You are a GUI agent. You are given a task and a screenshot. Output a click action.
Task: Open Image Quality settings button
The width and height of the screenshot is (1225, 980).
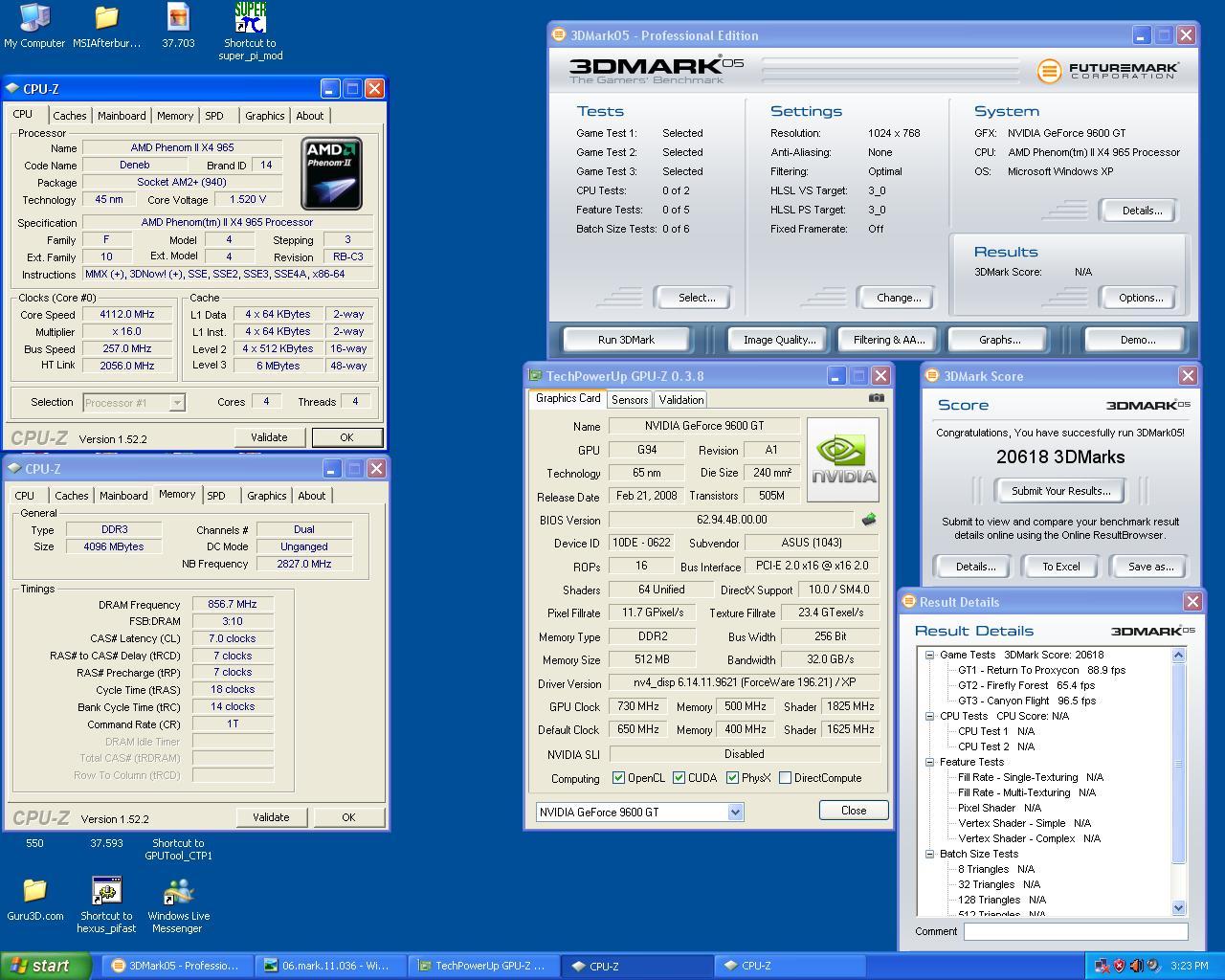780,340
